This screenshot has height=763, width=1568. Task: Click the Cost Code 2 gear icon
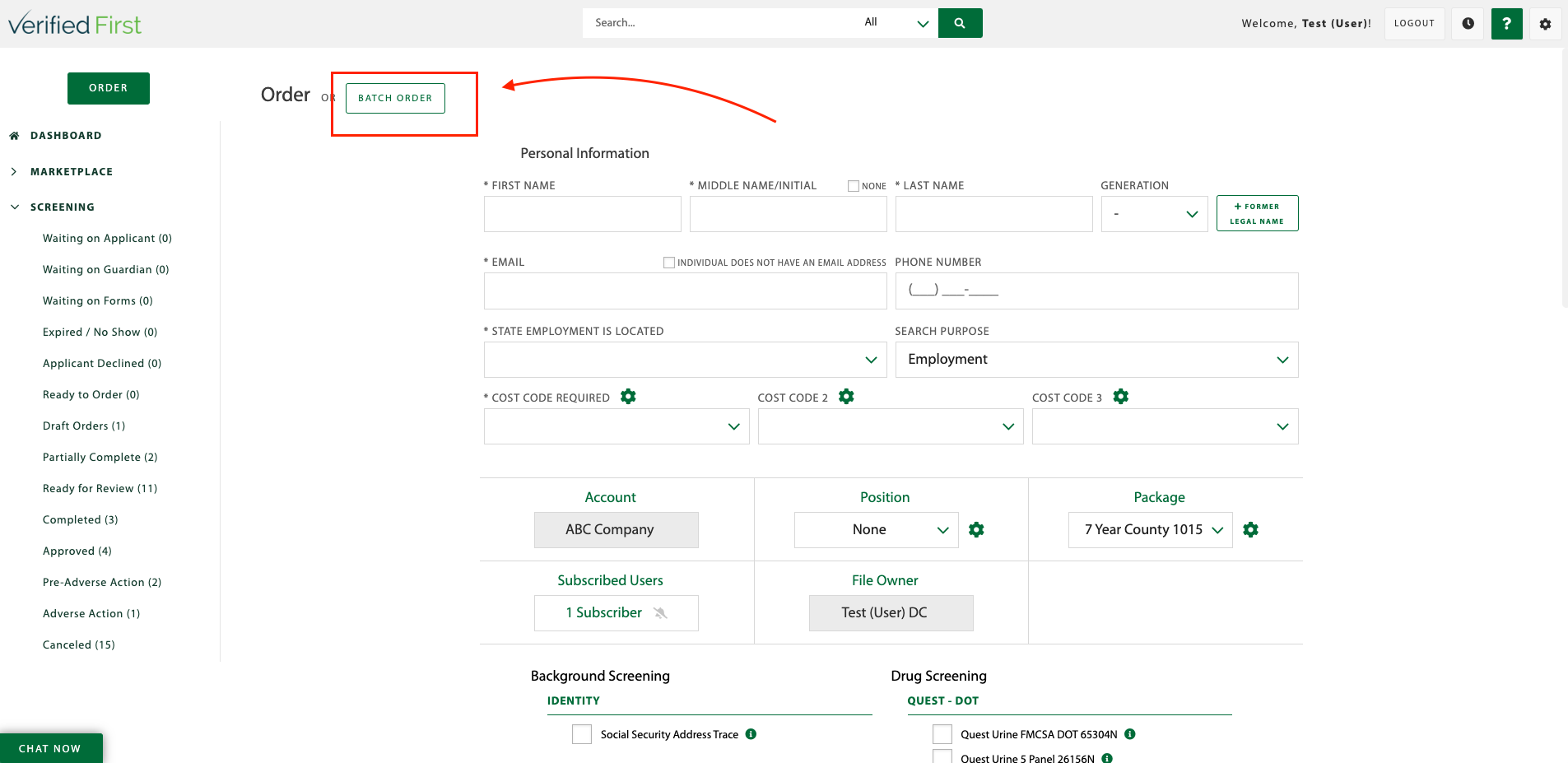(x=846, y=397)
